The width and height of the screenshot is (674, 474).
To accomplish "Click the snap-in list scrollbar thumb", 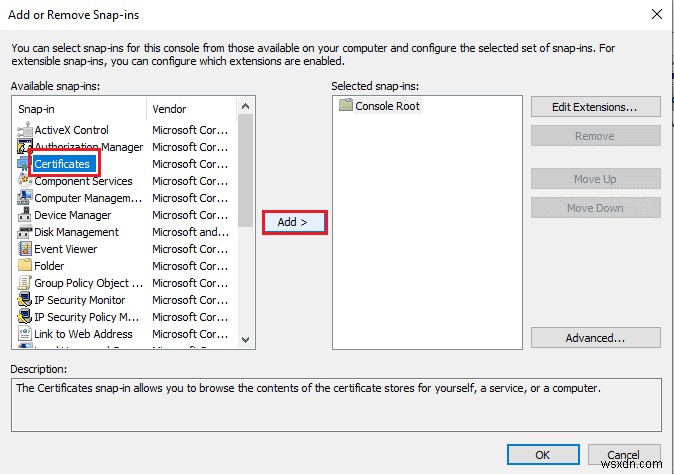I will pos(245,170).
